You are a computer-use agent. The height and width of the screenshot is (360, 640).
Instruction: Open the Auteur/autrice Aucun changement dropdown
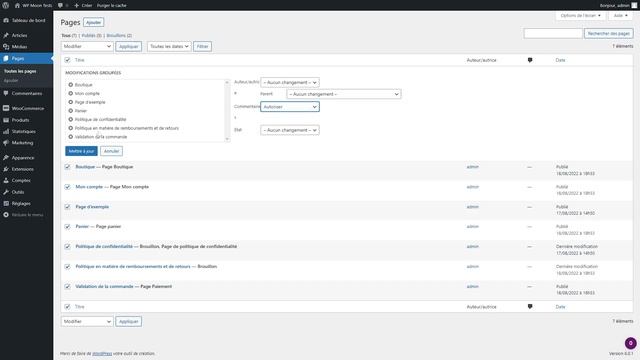290,82
